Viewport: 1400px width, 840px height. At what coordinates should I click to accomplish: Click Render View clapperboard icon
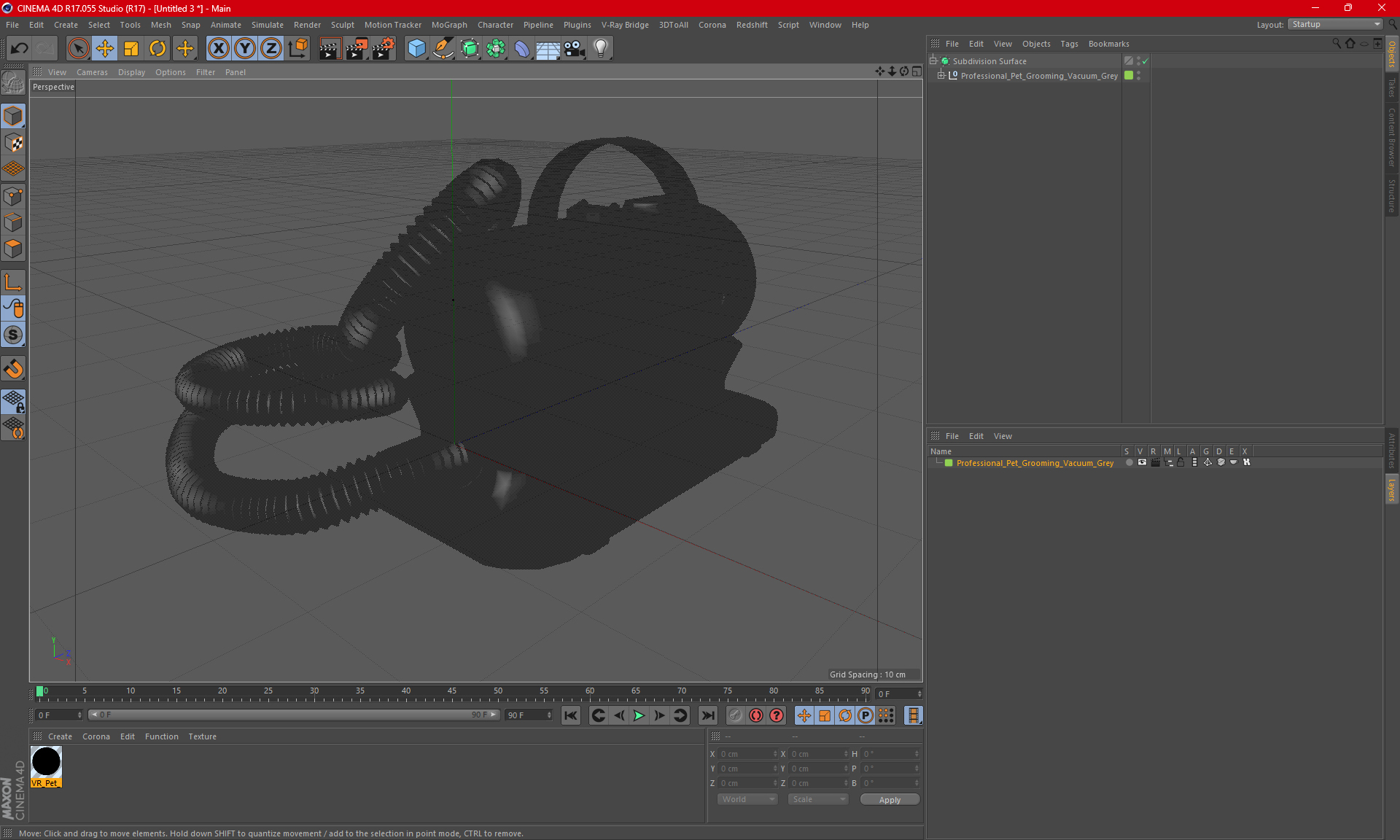click(330, 48)
